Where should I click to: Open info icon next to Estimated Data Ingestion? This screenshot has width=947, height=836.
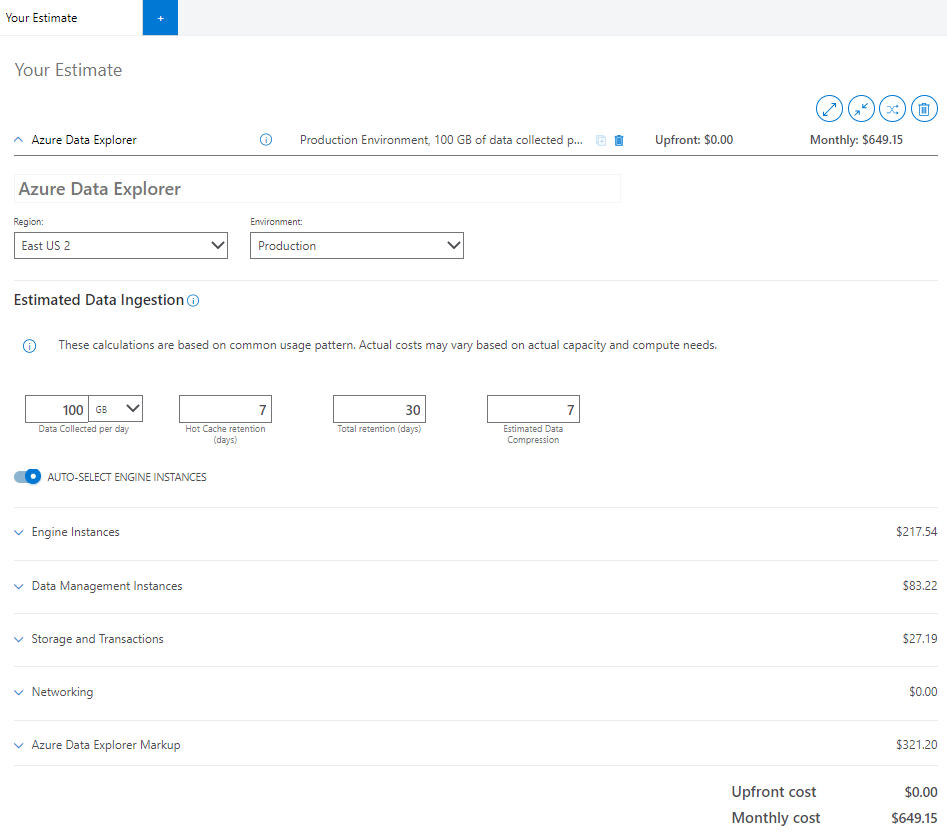point(193,301)
